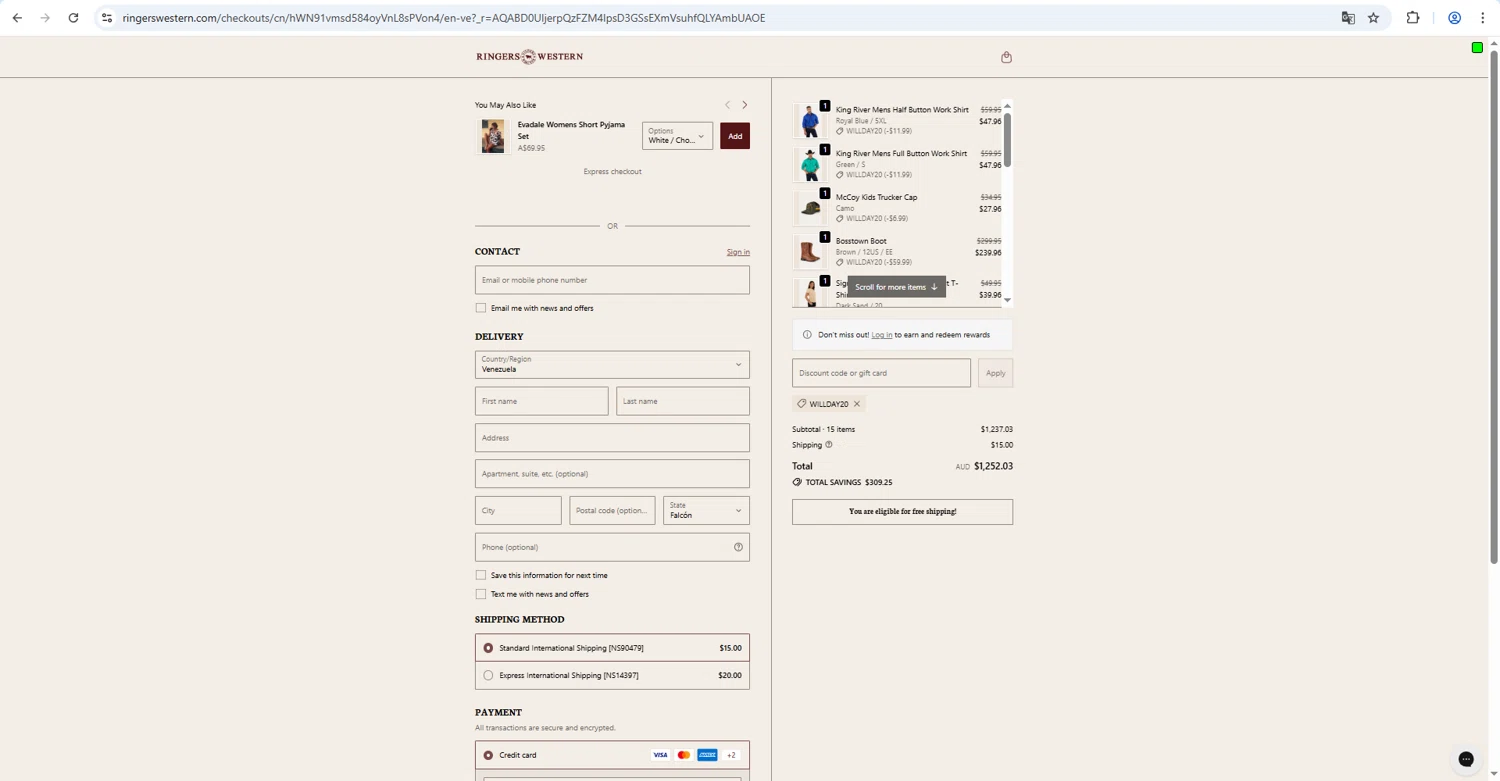1500x781 pixels.
Task: Click the Bosstown Boot thumbnail
Action: [x=810, y=252]
